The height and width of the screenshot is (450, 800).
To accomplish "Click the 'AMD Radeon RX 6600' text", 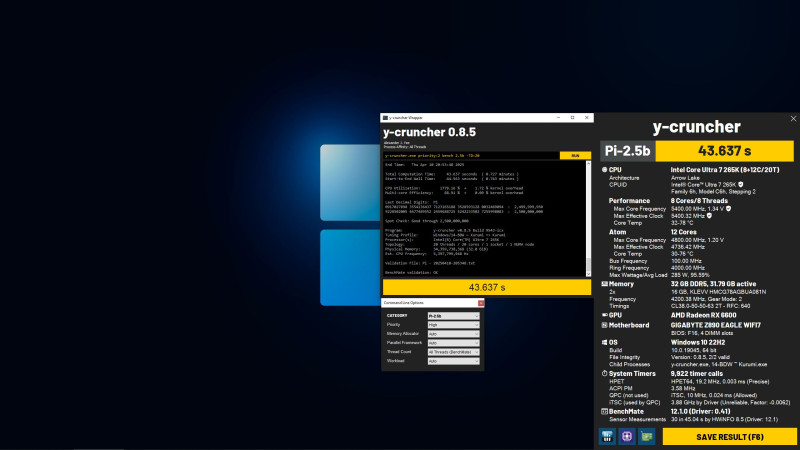I will click(x=703, y=315).
